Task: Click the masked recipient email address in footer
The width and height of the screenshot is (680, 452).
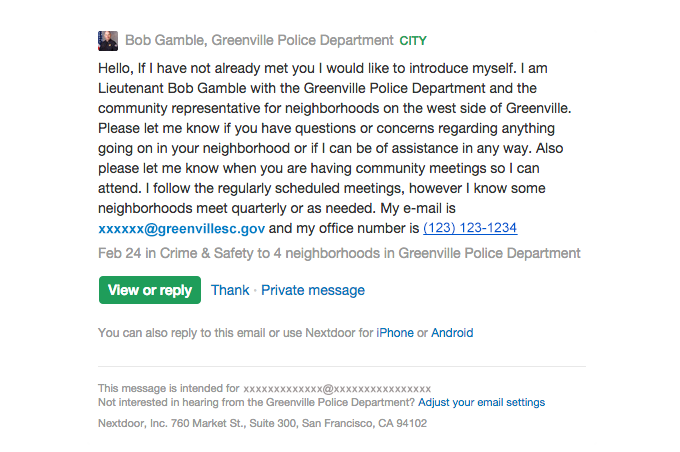Action: tap(337, 388)
